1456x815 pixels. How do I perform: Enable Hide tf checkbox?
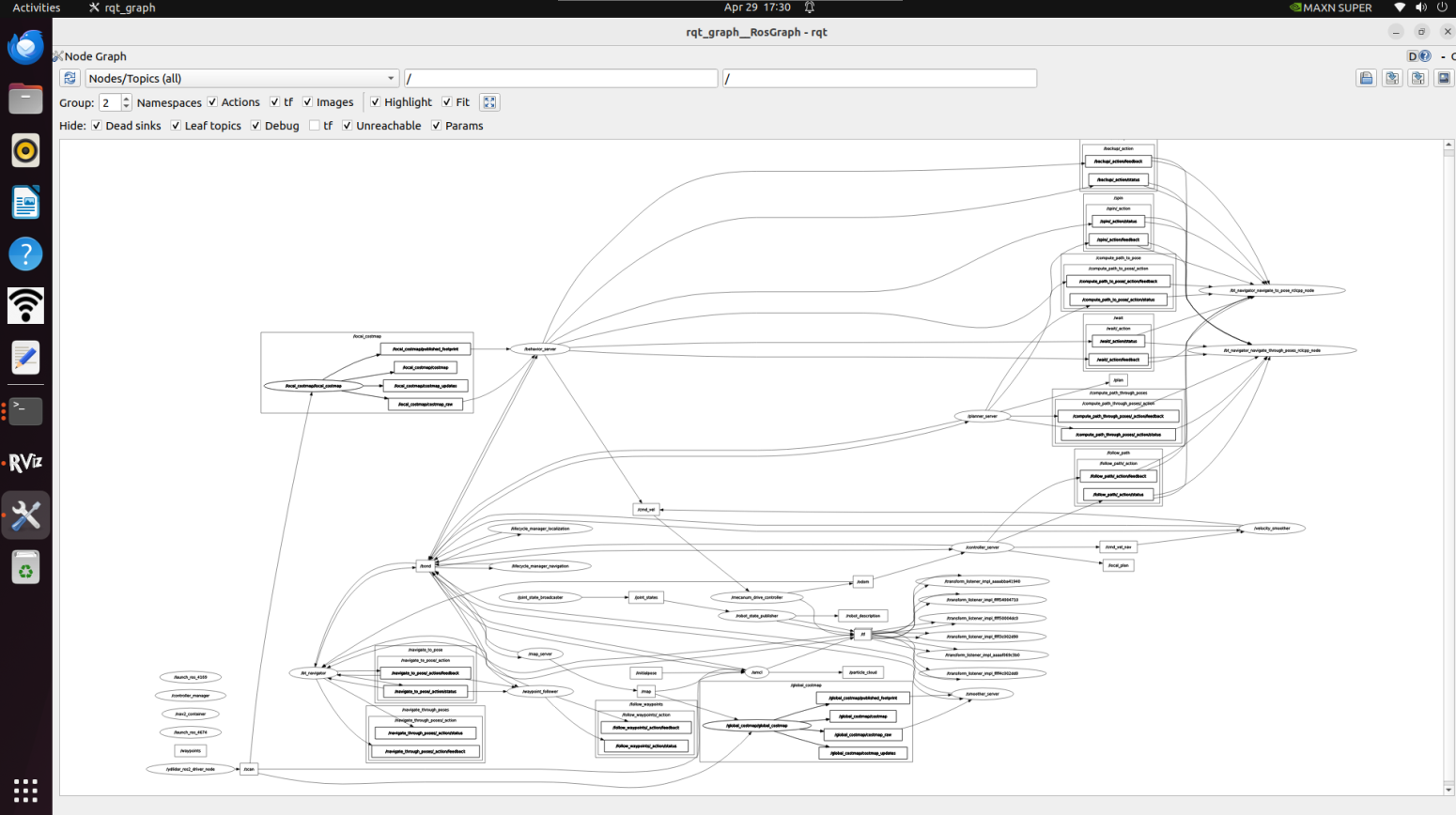coord(315,126)
